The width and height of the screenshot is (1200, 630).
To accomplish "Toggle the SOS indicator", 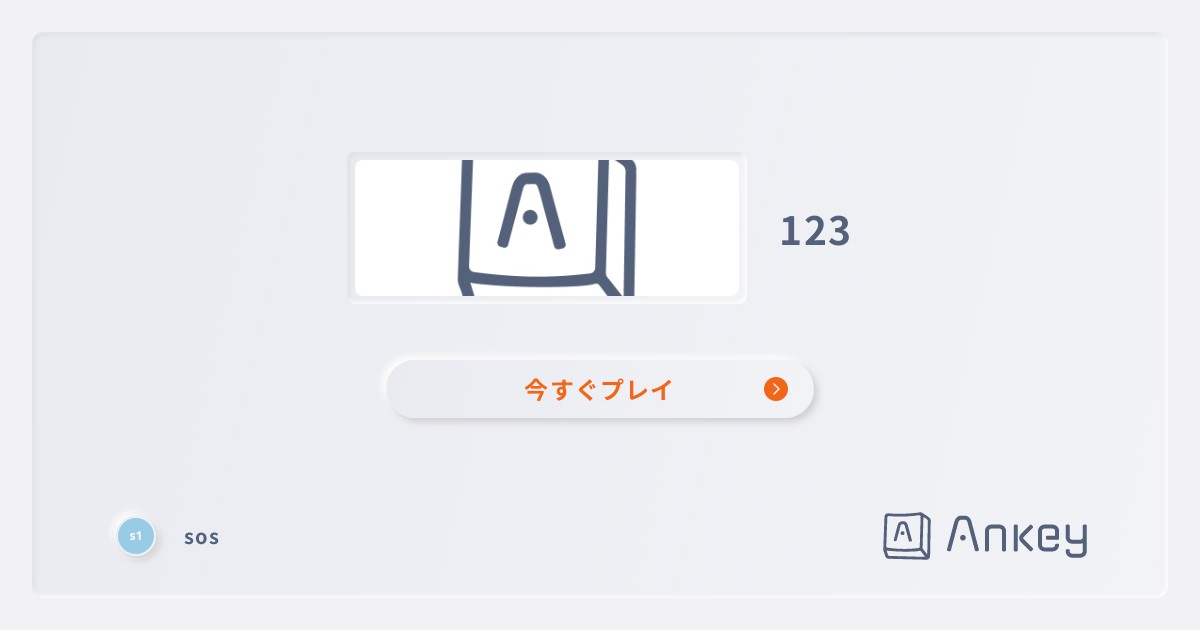I will tap(202, 537).
